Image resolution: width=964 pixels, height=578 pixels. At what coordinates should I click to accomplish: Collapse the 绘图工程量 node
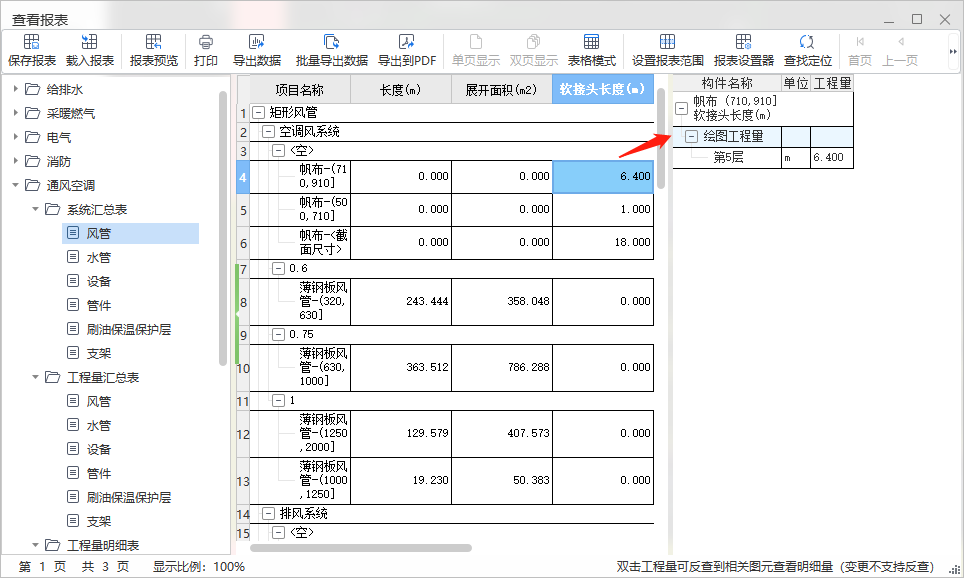pyautogui.click(x=691, y=137)
